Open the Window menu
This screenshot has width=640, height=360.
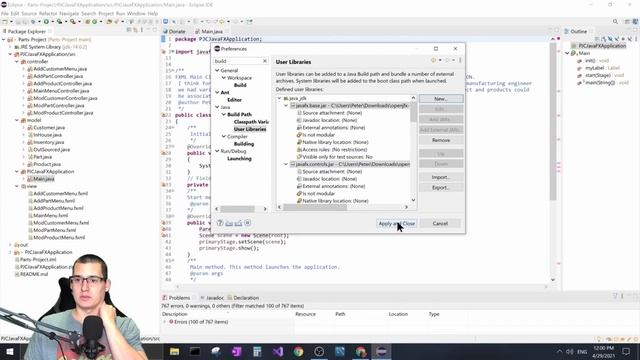[136, 13]
